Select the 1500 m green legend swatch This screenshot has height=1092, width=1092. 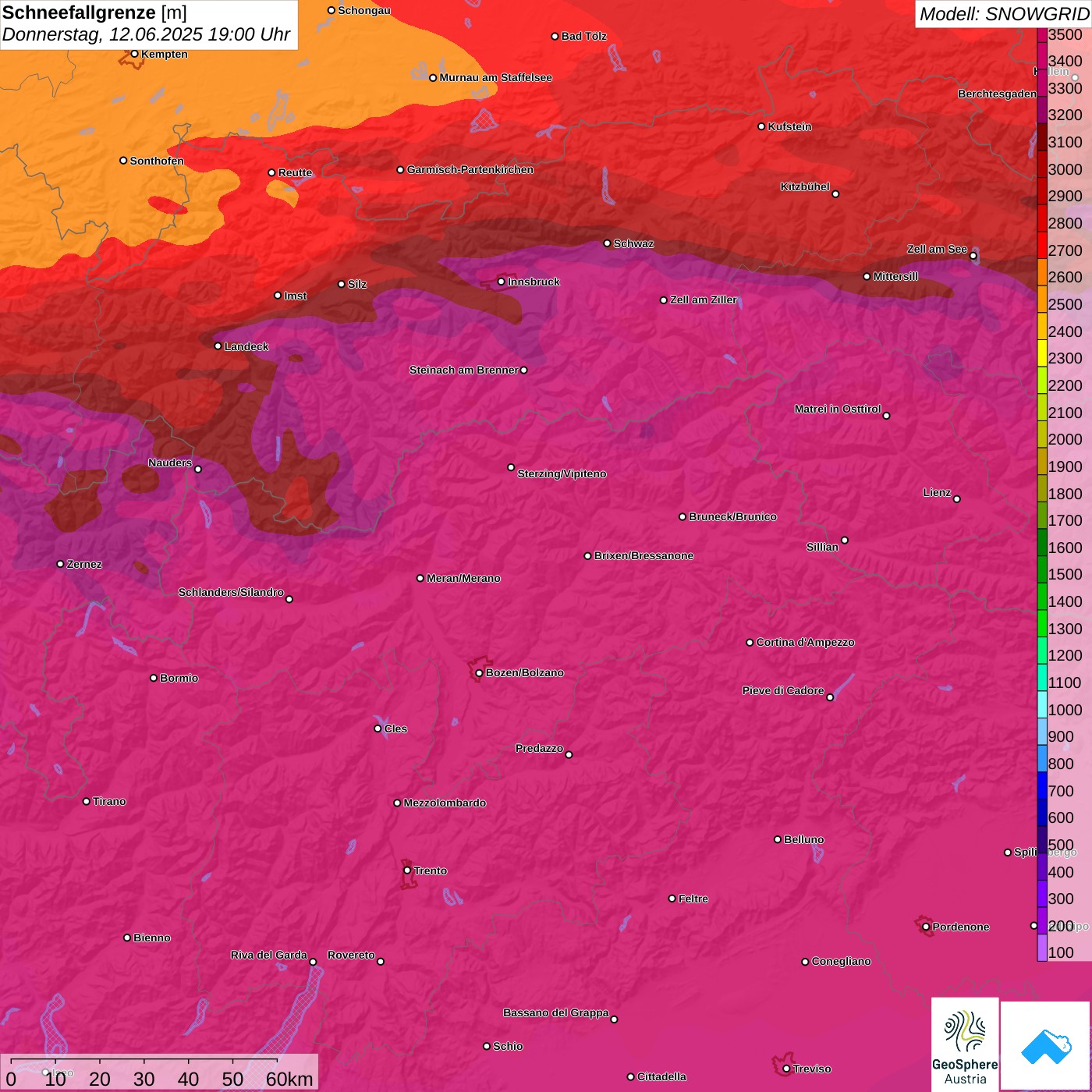(x=1042, y=569)
